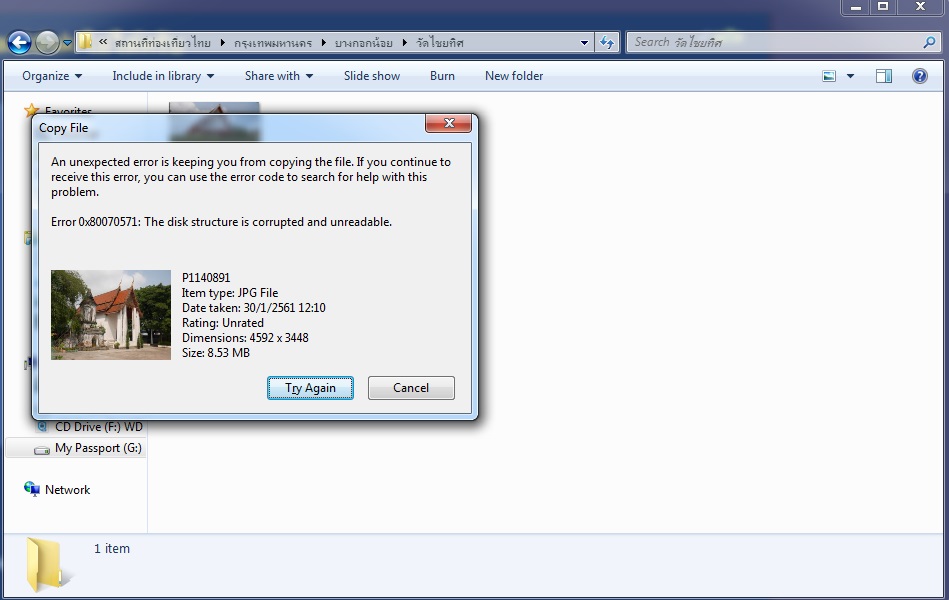Close the Copy File dialog

pyautogui.click(x=448, y=123)
